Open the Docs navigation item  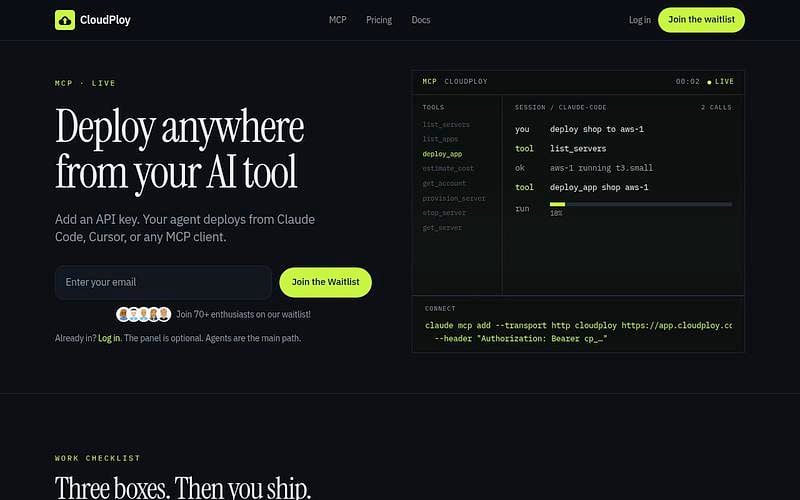tap(421, 20)
